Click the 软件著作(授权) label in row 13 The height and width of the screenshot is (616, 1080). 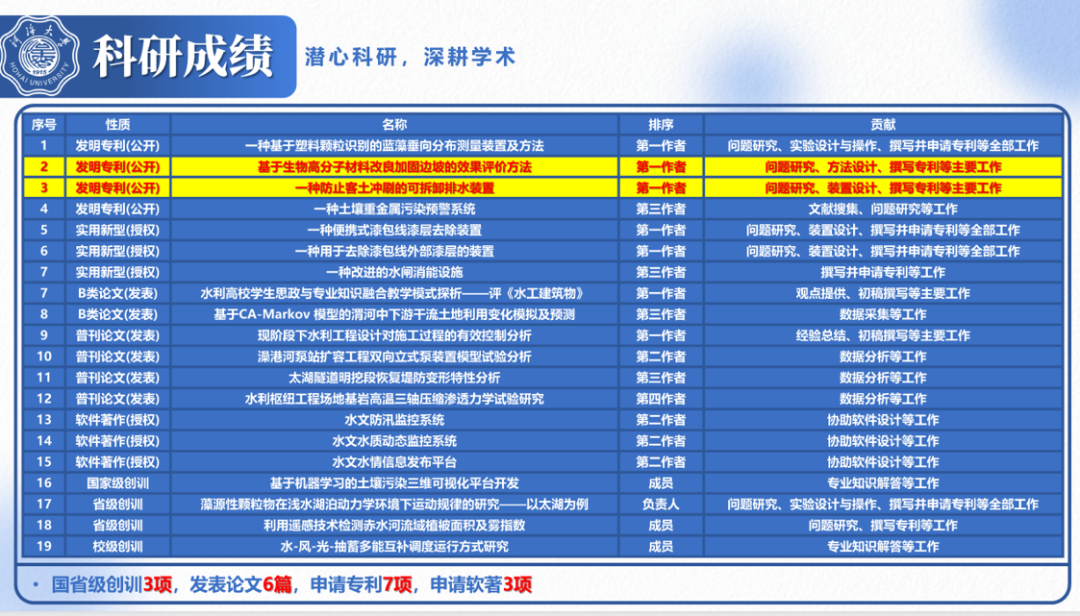click(116, 422)
